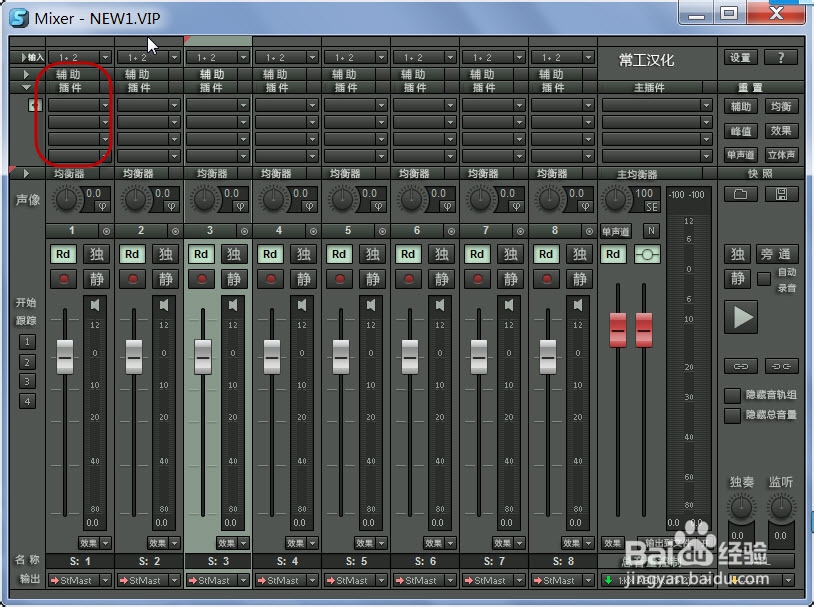Toggle phase invert on channel 2 pan
The image size is (814, 607).
pyautogui.click(x=172, y=206)
